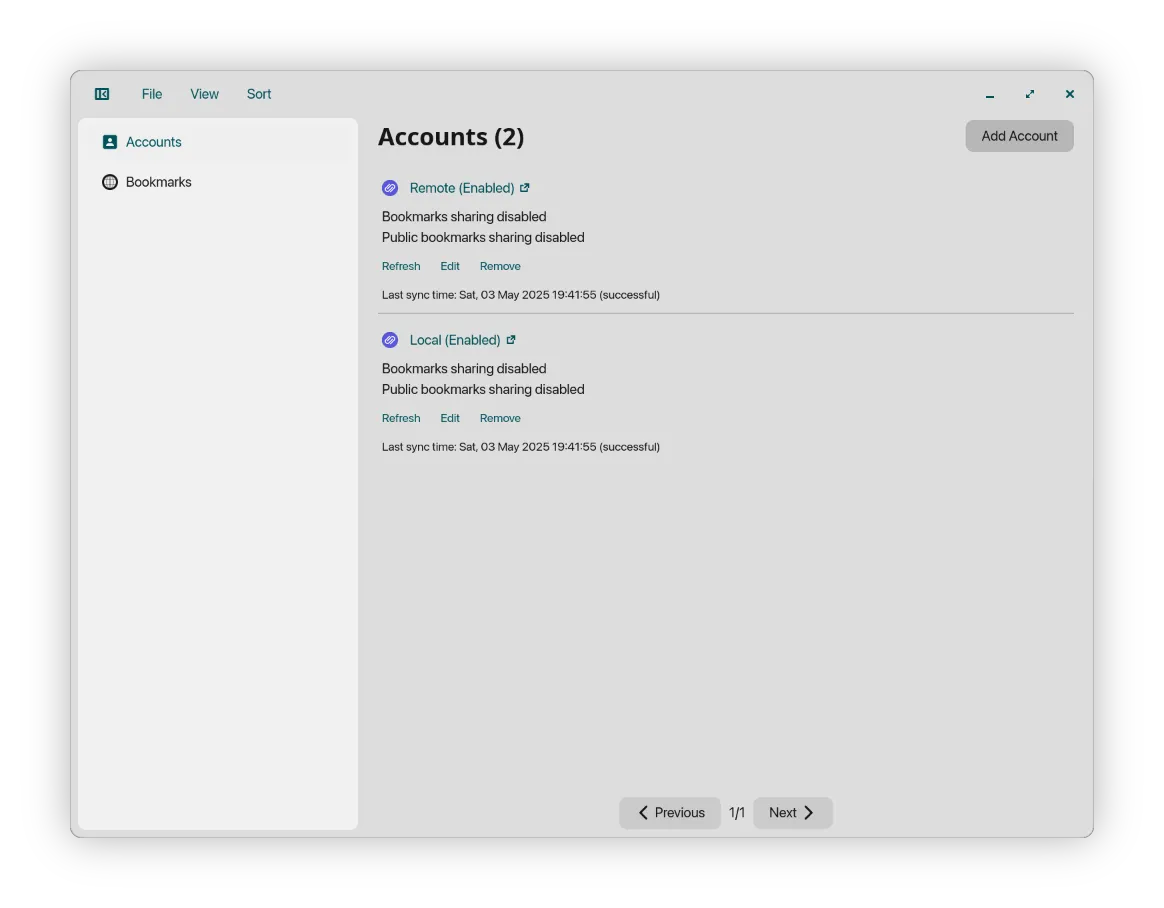Refresh the Remote account
Viewport: 1164px width, 908px height.
[401, 266]
